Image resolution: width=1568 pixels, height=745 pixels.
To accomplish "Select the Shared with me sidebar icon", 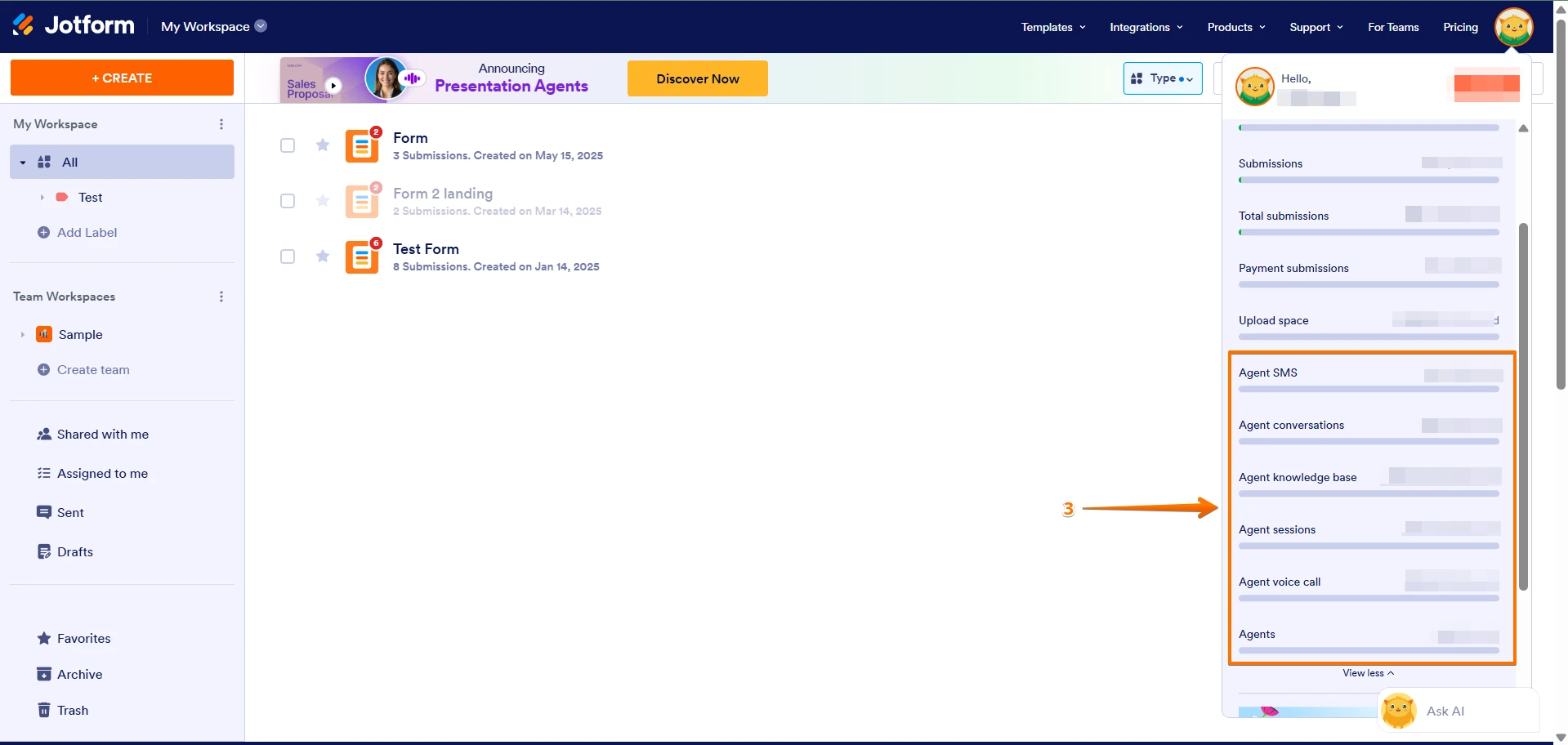I will 44,434.
